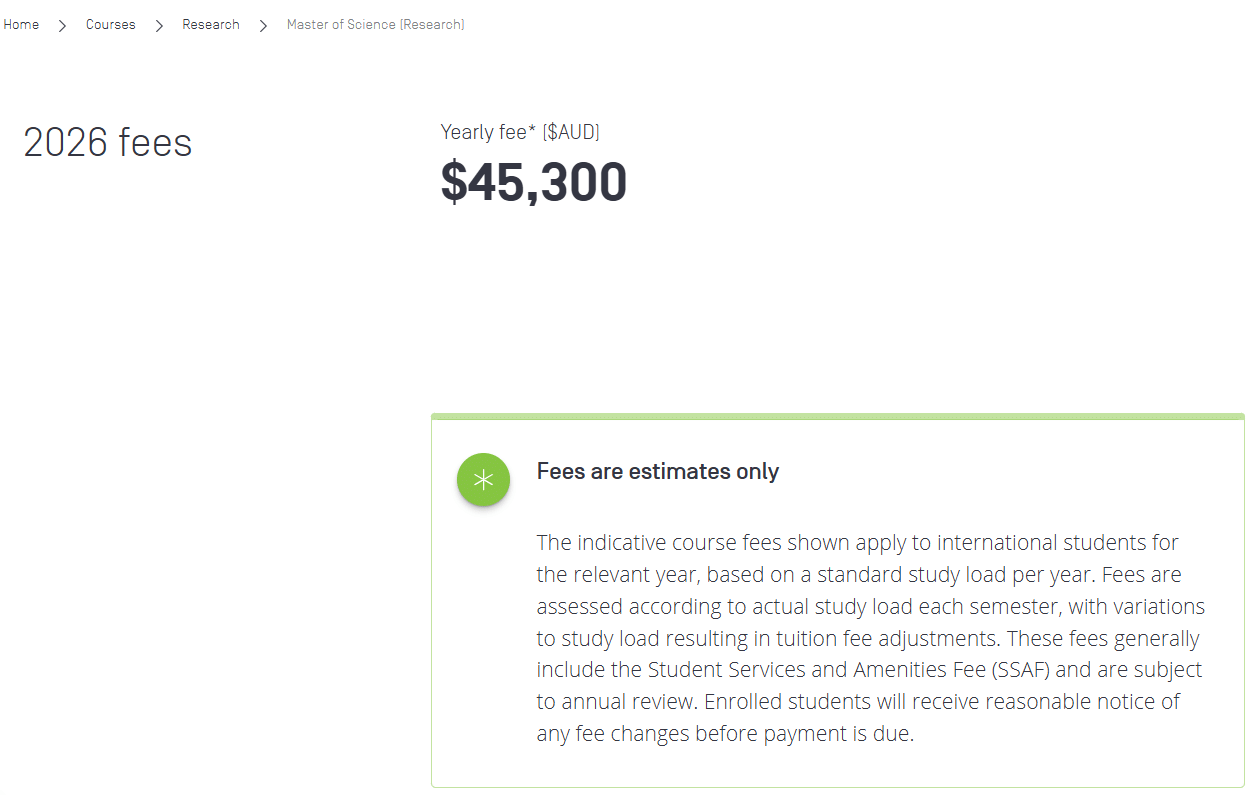The image size is (1258, 795).
Task: Click the "Fees are estimates only" heading
Action: pos(657,472)
